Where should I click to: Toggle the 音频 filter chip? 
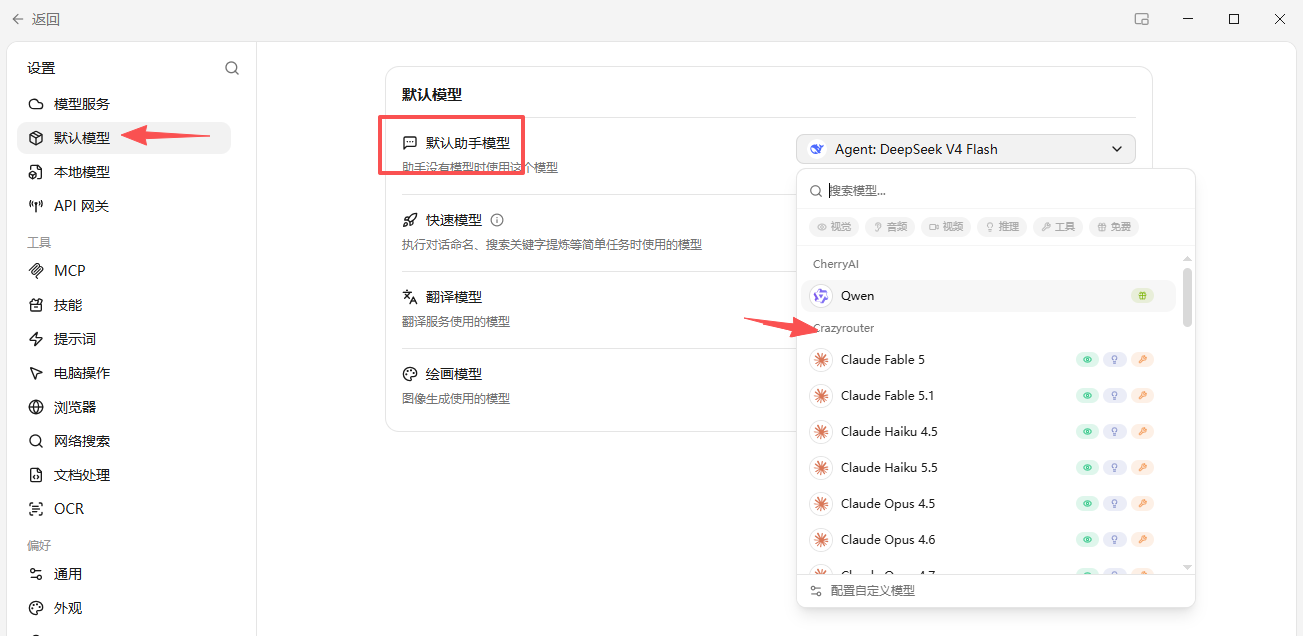click(890, 227)
